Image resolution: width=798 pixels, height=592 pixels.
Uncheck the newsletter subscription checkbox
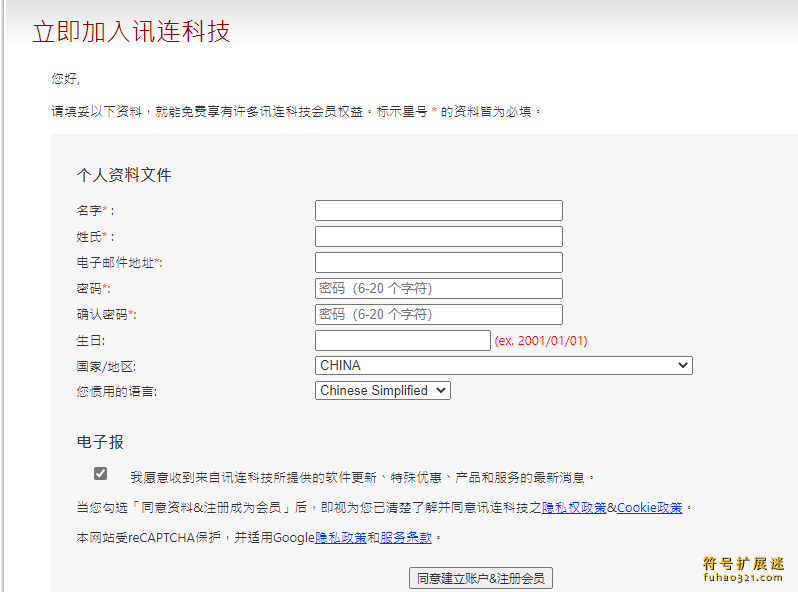[100, 473]
